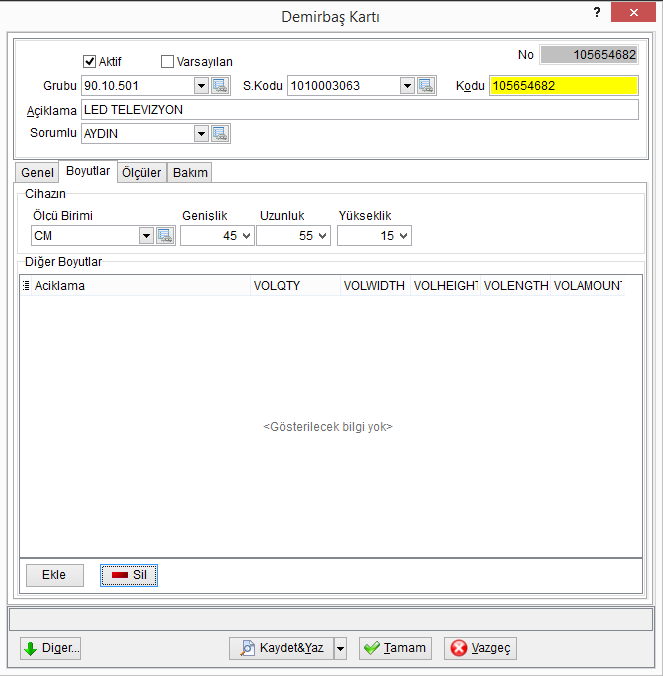663x676 pixels.
Task: Expand the Ölcü Birimi dropdown
Action: click(x=146, y=236)
